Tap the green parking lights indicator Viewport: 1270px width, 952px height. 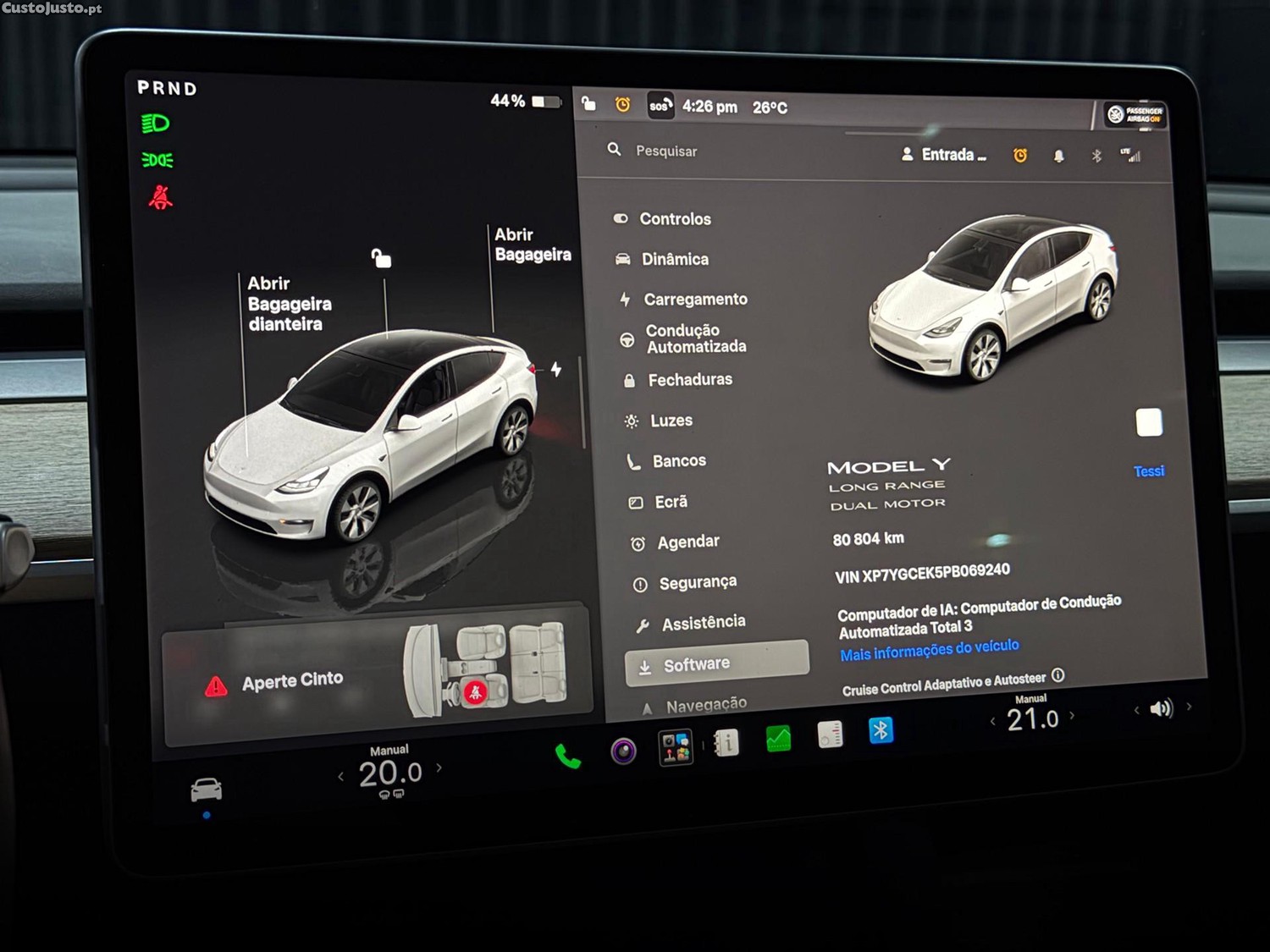[157, 160]
